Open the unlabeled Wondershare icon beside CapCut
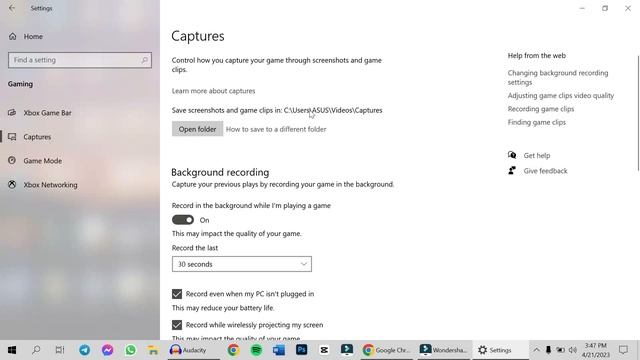 (347, 350)
